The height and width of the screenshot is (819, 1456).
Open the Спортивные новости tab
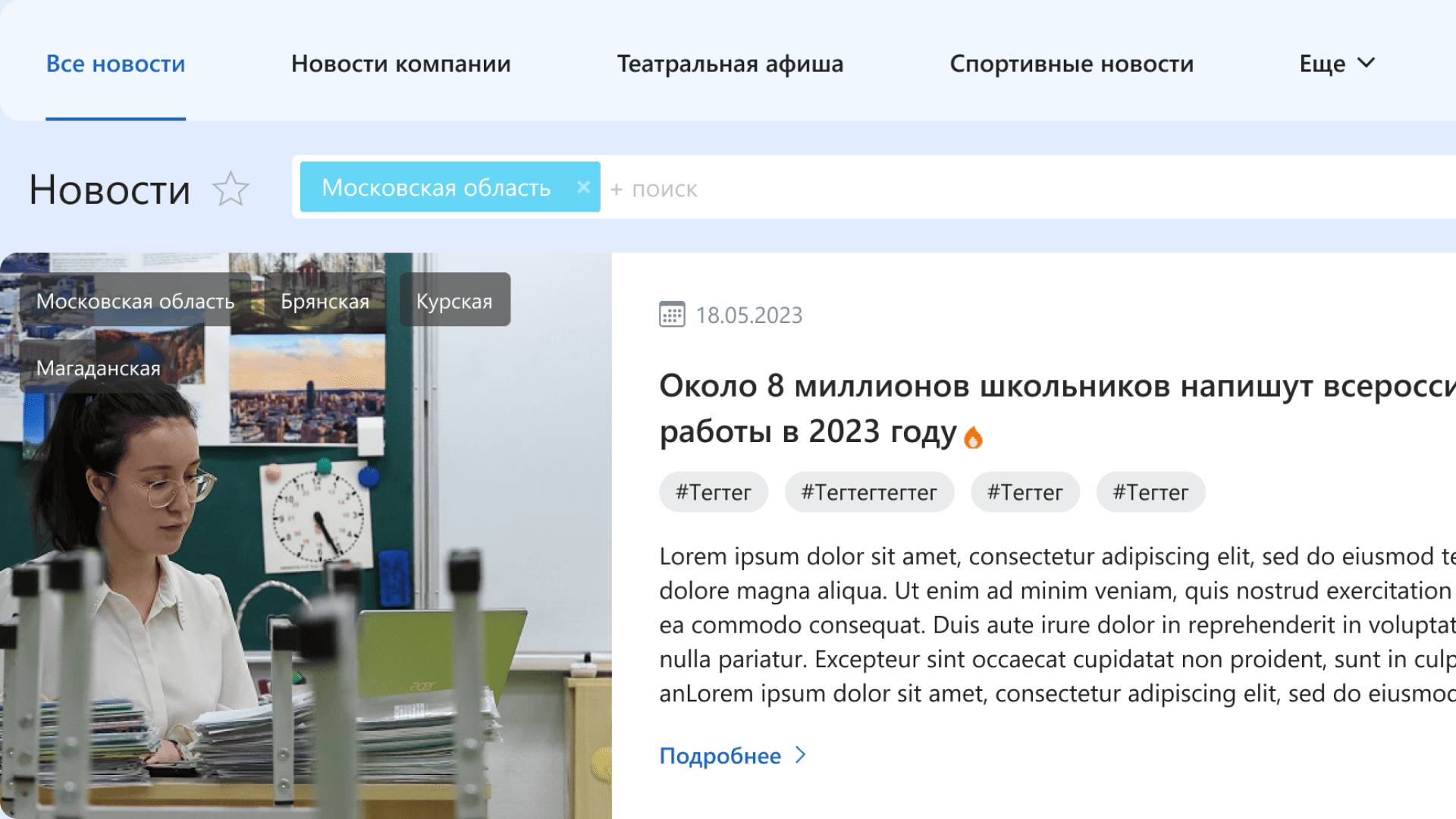tap(1071, 64)
